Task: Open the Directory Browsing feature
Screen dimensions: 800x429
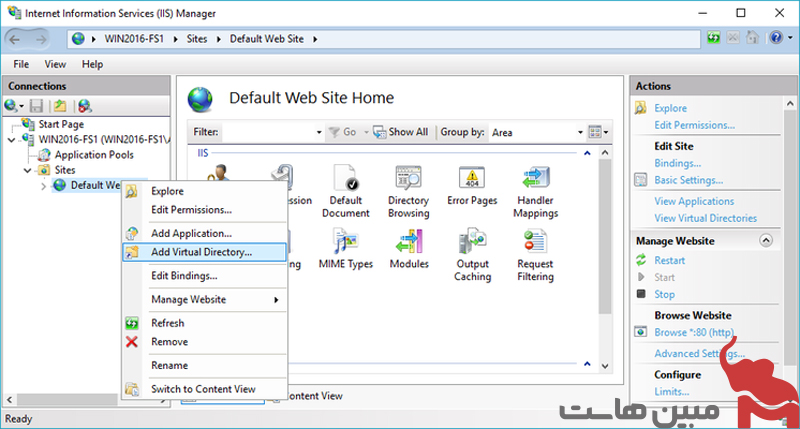Action: click(x=408, y=191)
